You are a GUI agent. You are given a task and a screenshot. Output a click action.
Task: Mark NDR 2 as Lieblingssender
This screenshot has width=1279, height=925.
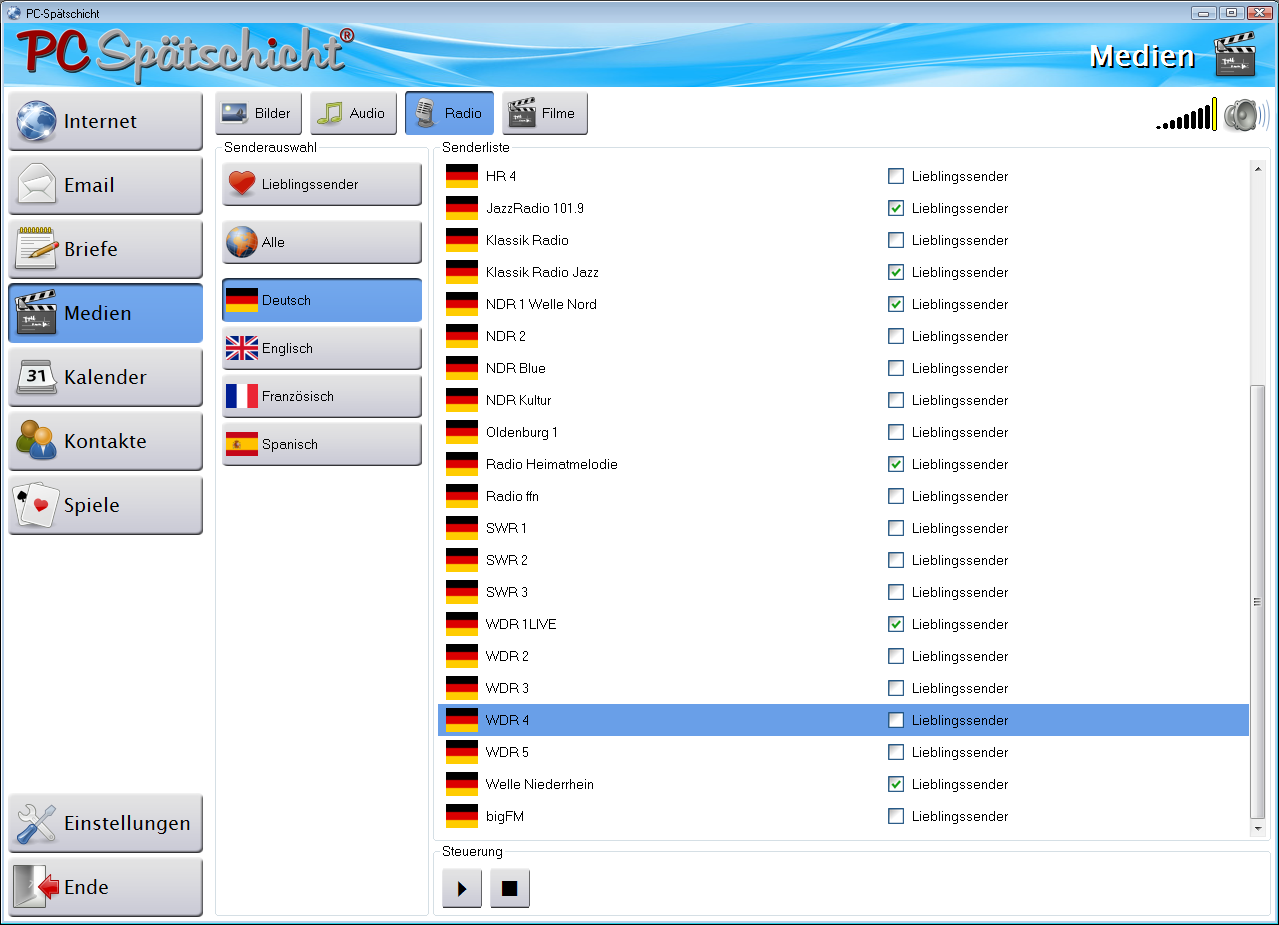tap(896, 336)
